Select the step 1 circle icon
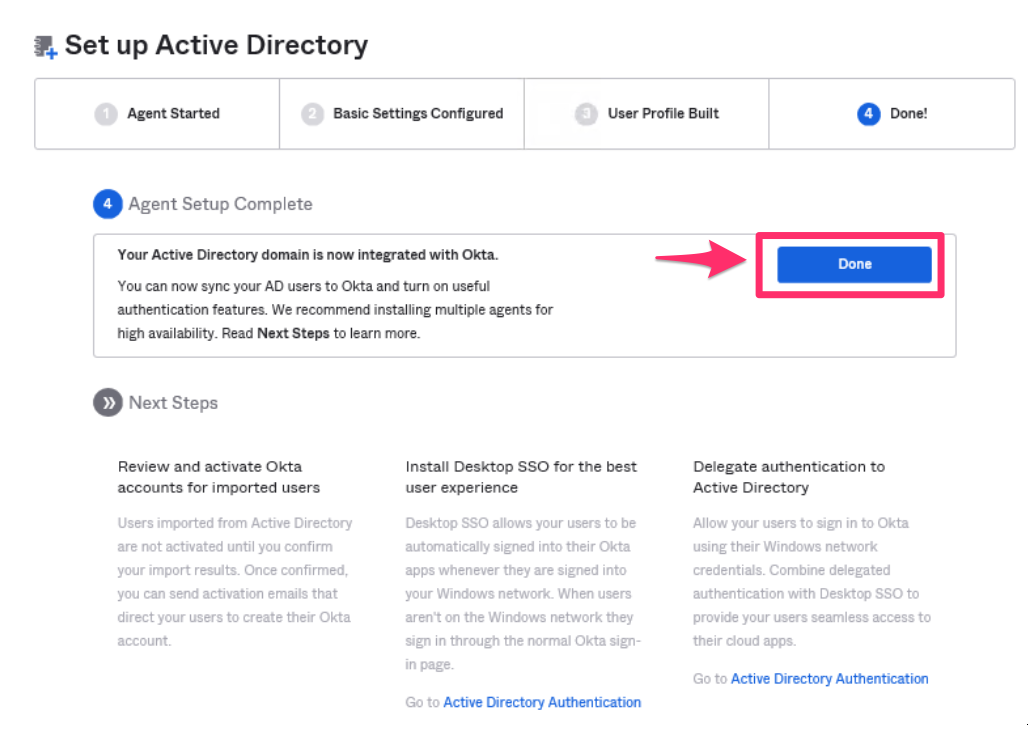Viewport: 1028px width, 732px height. (106, 113)
